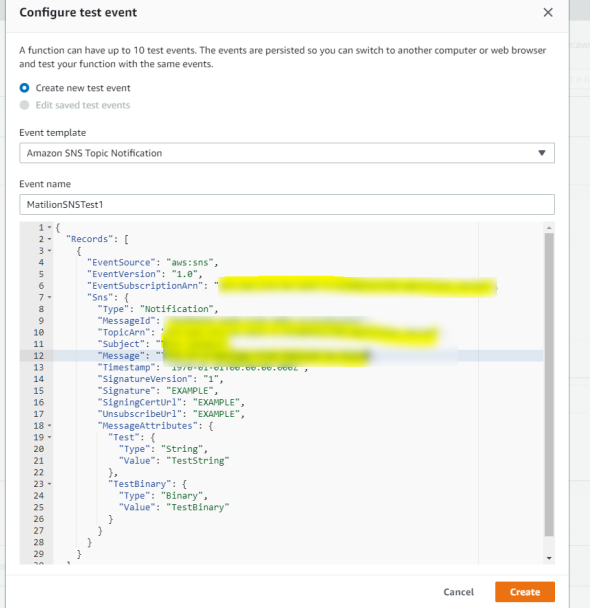This screenshot has height=608, width=590.
Task: Collapse MessageAttributes fold on line 18
Action: tap(49, 425)
